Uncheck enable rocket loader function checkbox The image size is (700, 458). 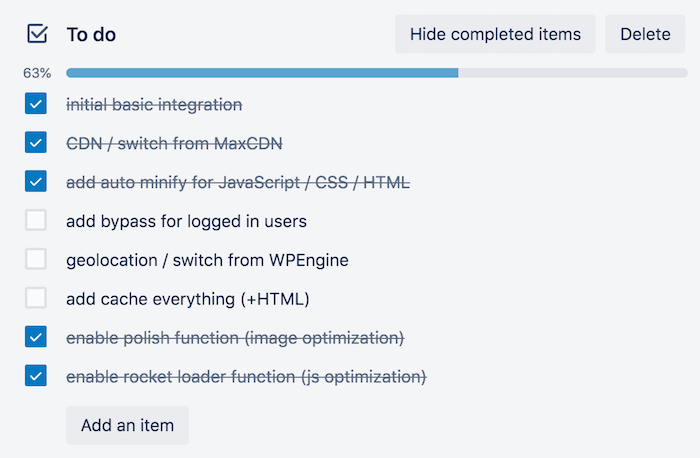36,376
